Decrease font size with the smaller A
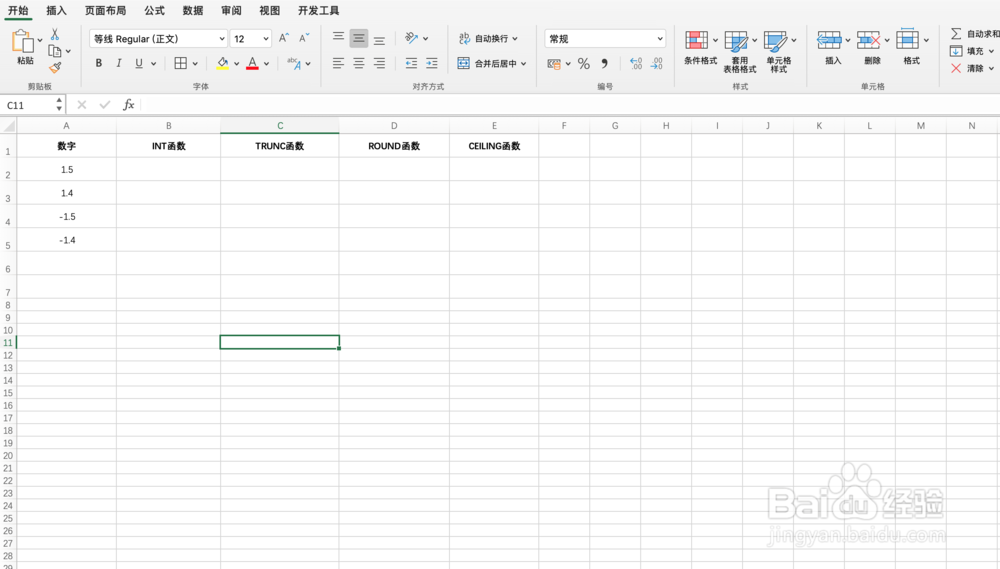The image size is (1000, 569). pyautogui.click(x=304, y=38)
